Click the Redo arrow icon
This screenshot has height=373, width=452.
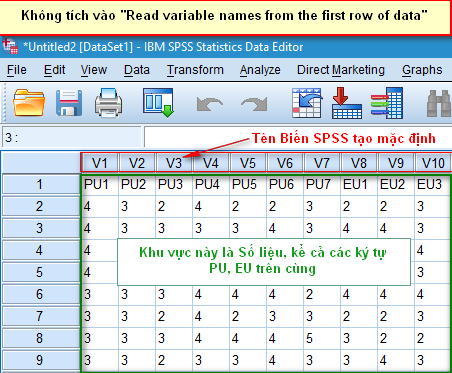click(x=254, y=104)
